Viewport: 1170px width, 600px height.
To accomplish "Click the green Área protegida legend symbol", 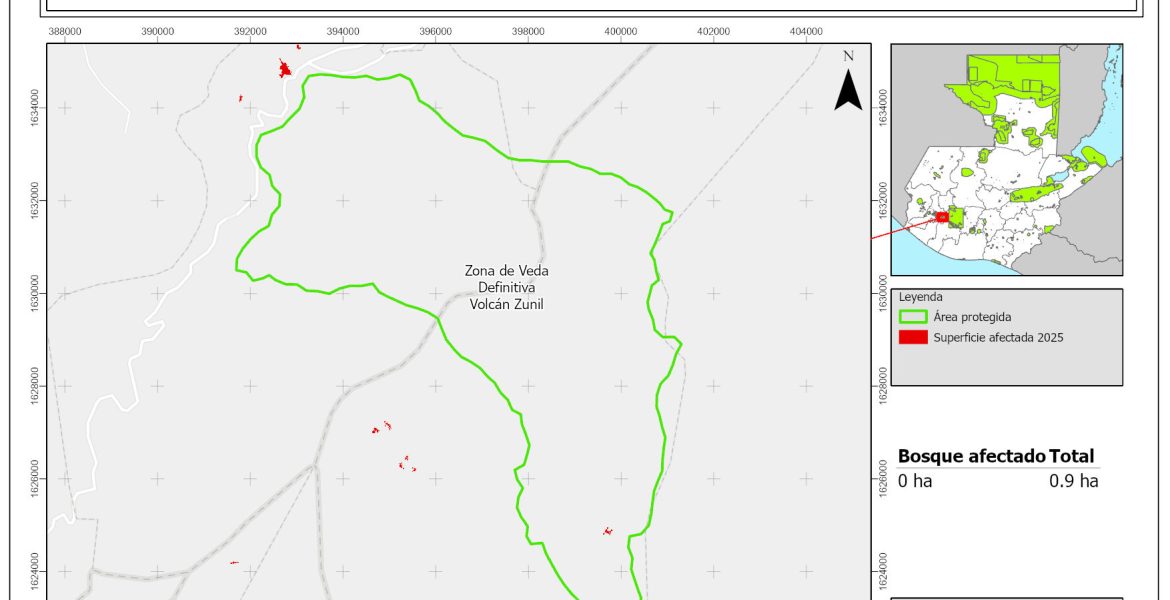I will pyautogui.click(x=913, y=316).
